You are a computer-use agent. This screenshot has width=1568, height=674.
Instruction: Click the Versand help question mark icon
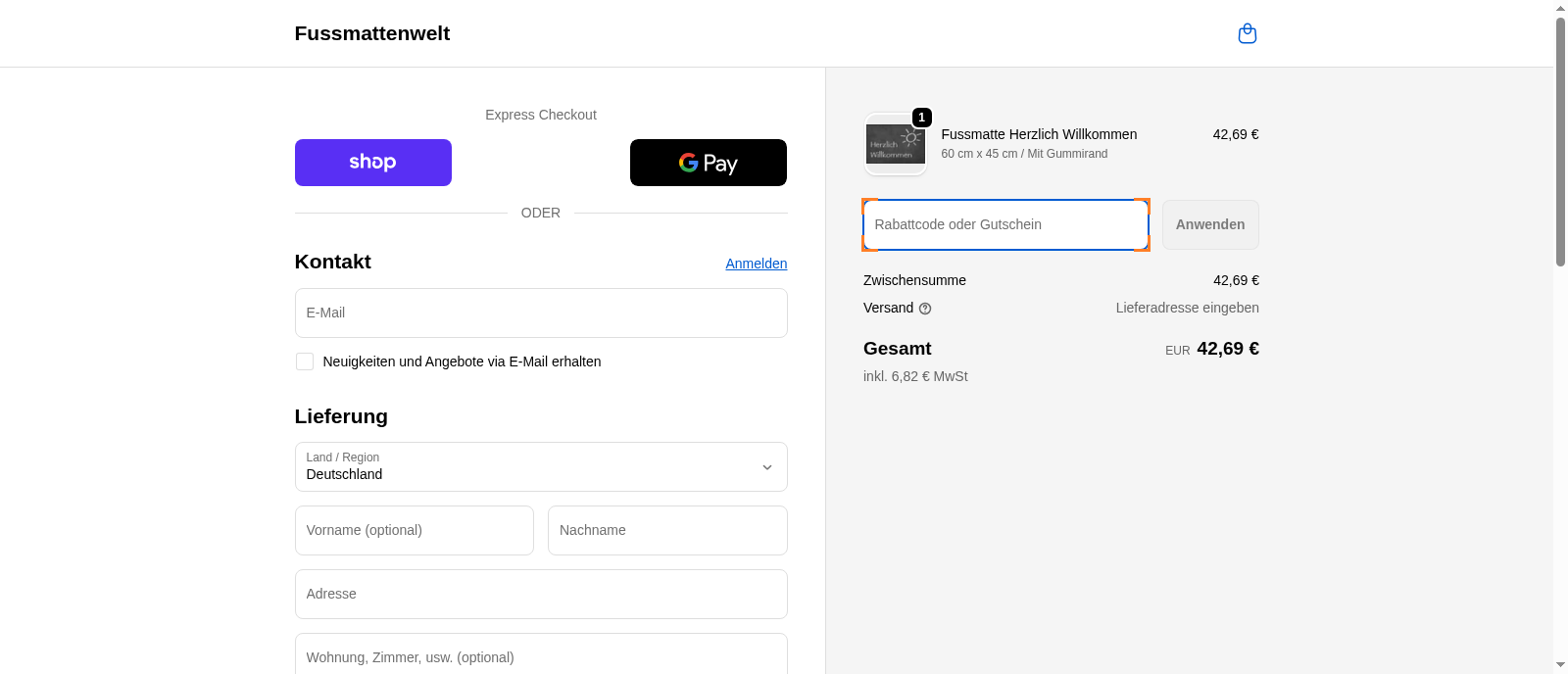click(x=925, y=309)
